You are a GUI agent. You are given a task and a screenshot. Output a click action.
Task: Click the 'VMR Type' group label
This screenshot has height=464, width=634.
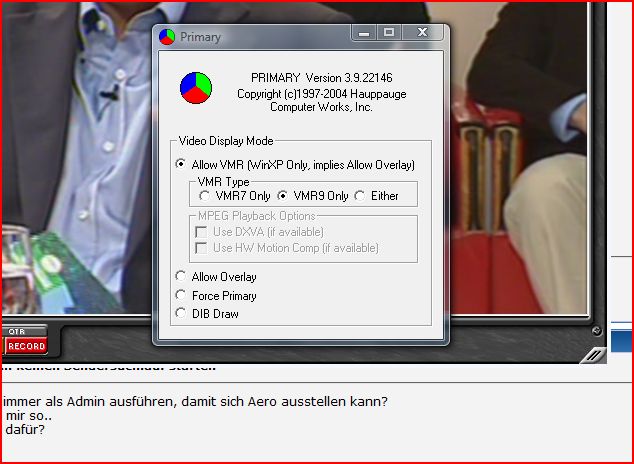[224, 182]
